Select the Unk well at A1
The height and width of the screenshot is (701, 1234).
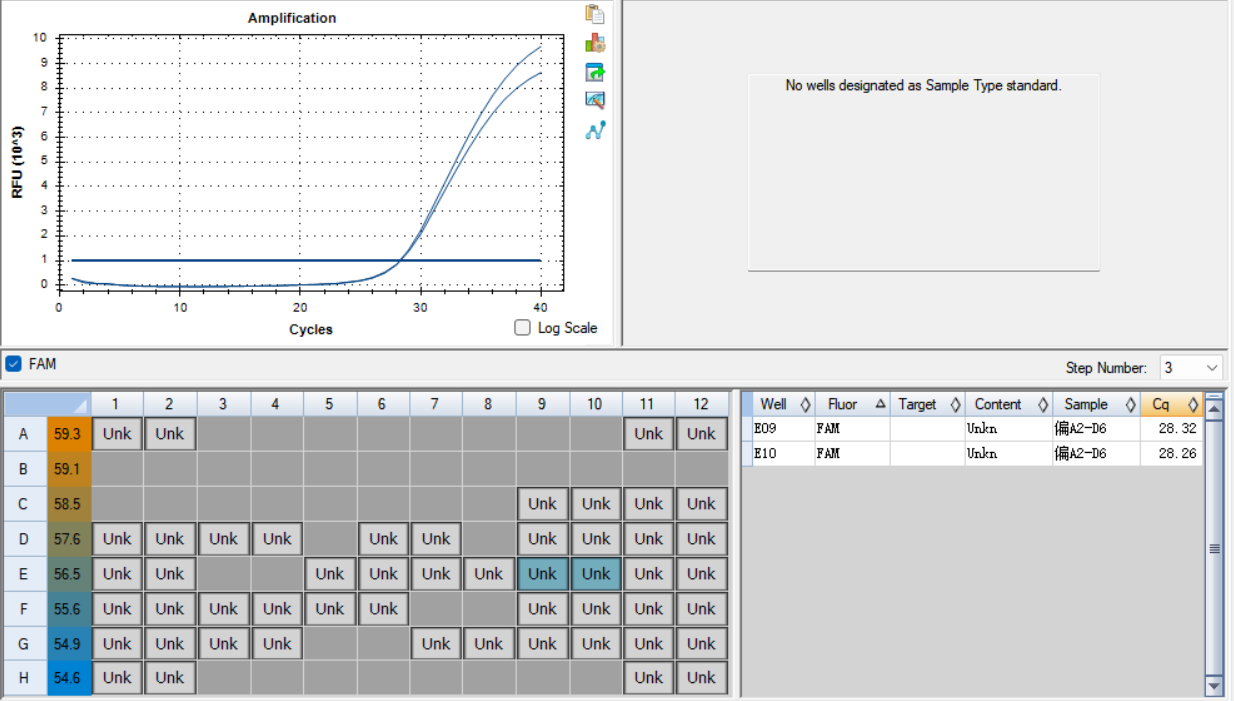(117, 433)
